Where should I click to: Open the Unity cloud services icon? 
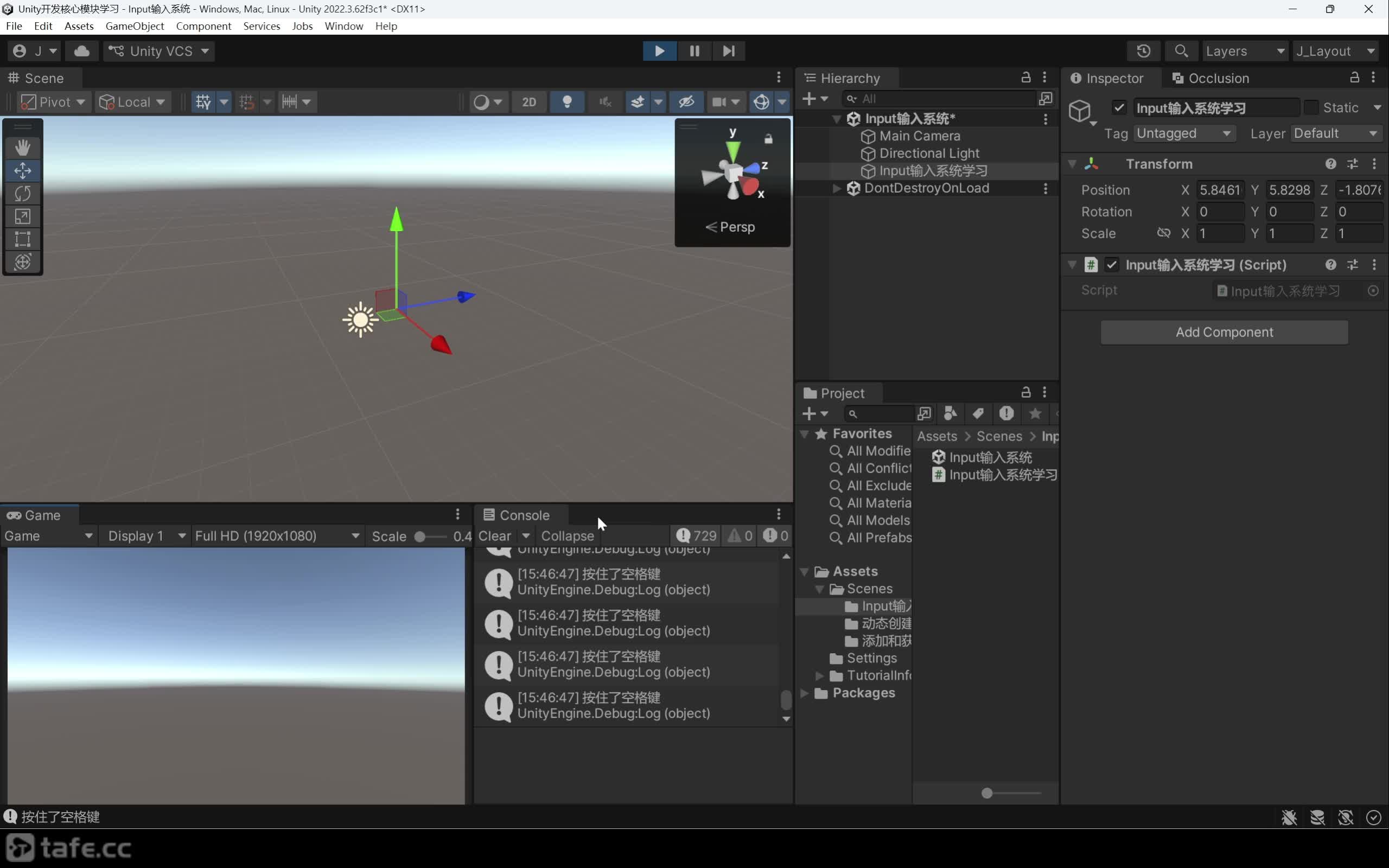(x=81, y=51)
